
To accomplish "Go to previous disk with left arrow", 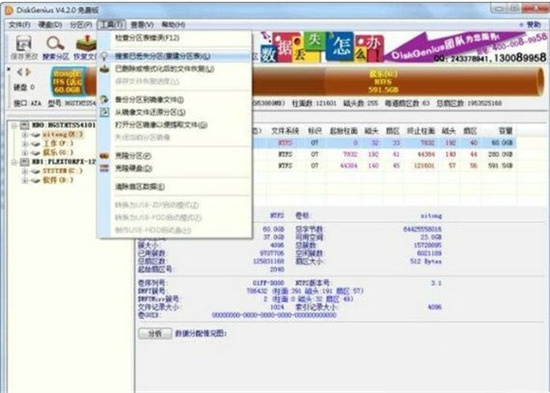I will (x=20, y=72).
